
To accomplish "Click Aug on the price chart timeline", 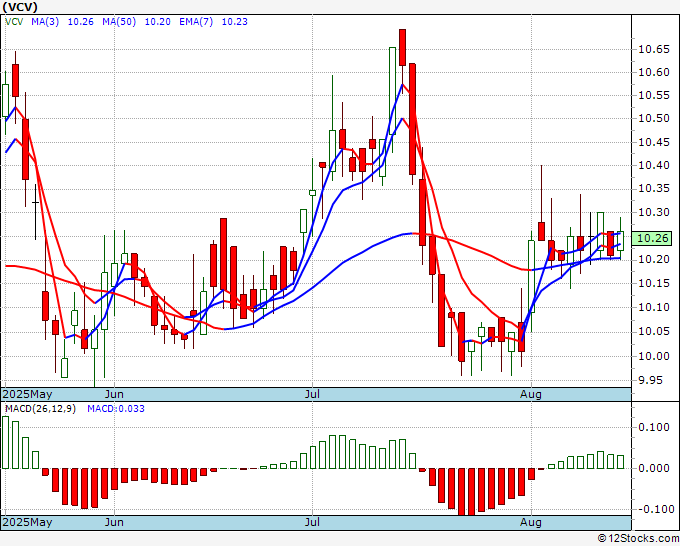I will [531, 394].
